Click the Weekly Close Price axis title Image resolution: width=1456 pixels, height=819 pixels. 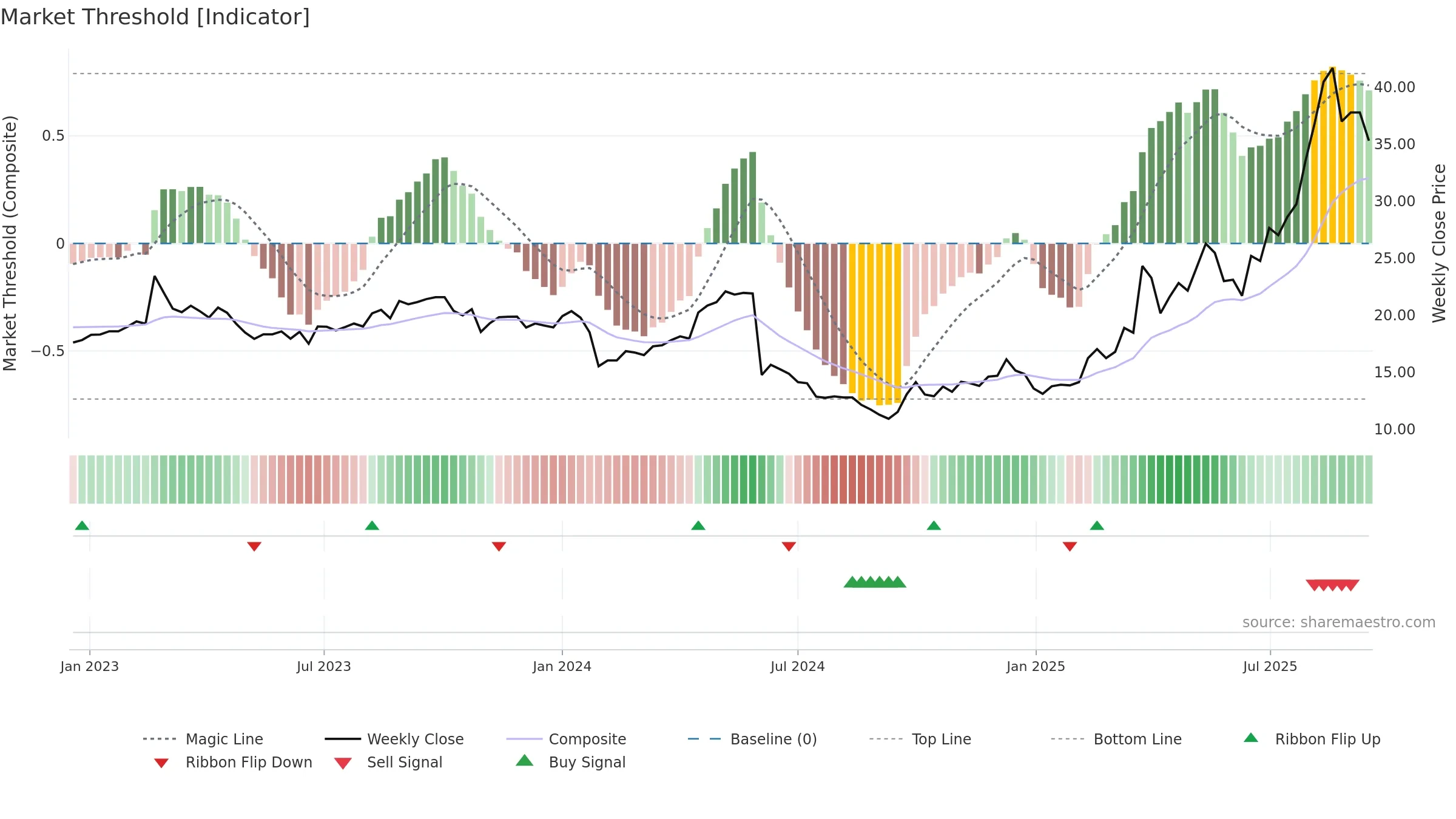[x=1439, y=243]
